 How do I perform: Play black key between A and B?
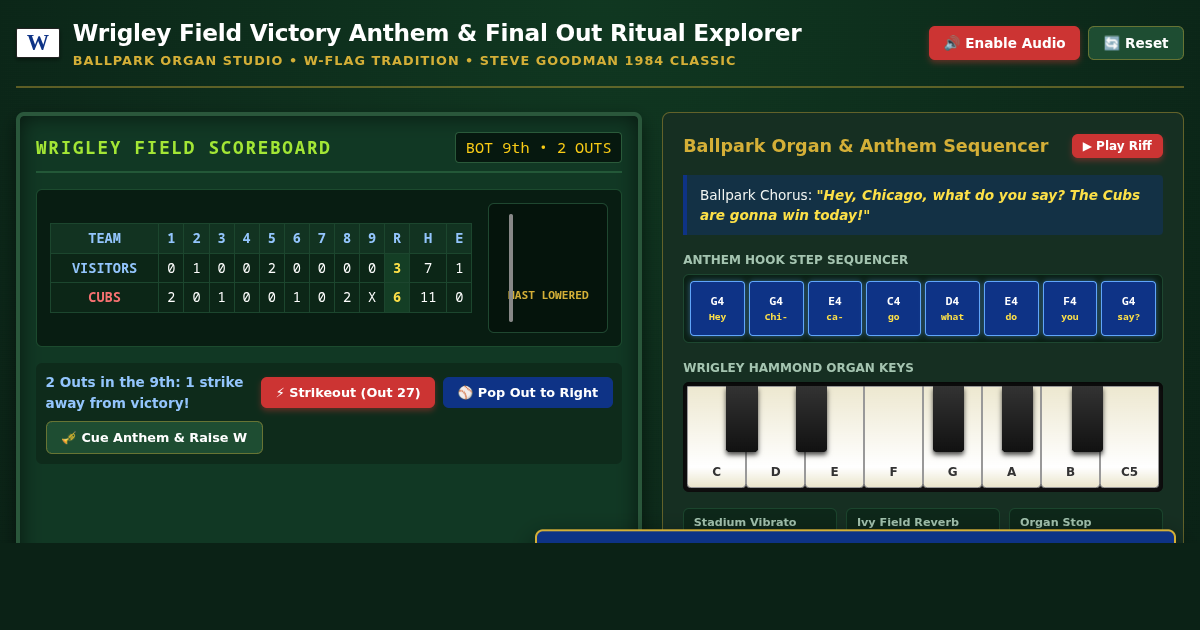[1087, 418]
